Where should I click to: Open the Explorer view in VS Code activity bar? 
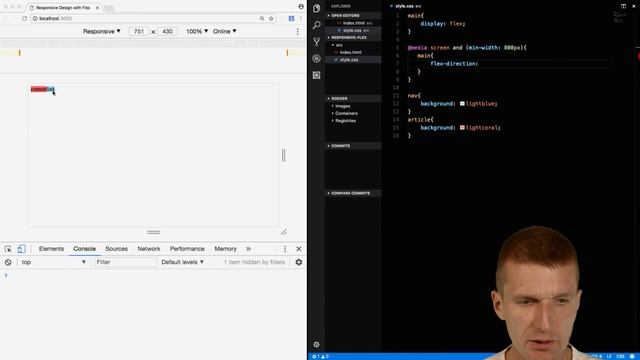(x=316, y=8)
